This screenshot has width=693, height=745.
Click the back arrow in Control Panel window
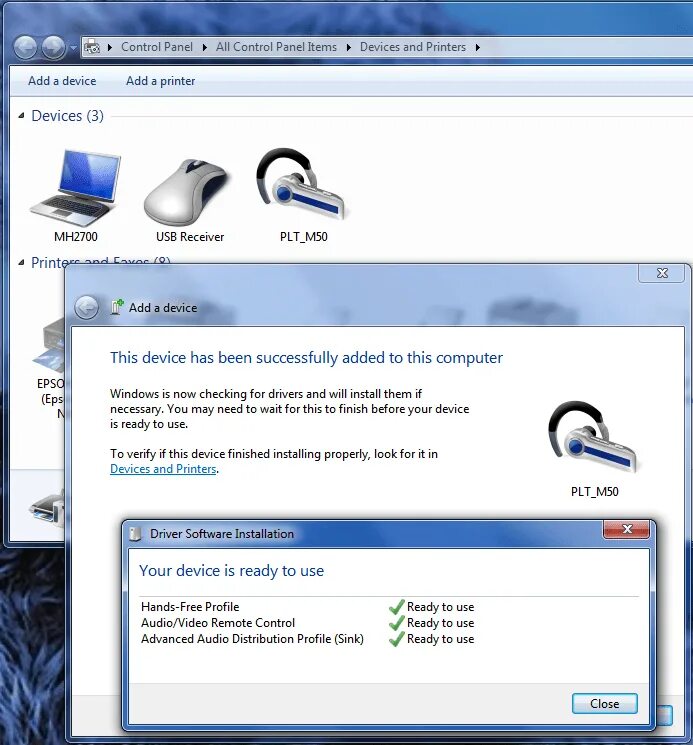pyautogui.click(x=25, y=47)
